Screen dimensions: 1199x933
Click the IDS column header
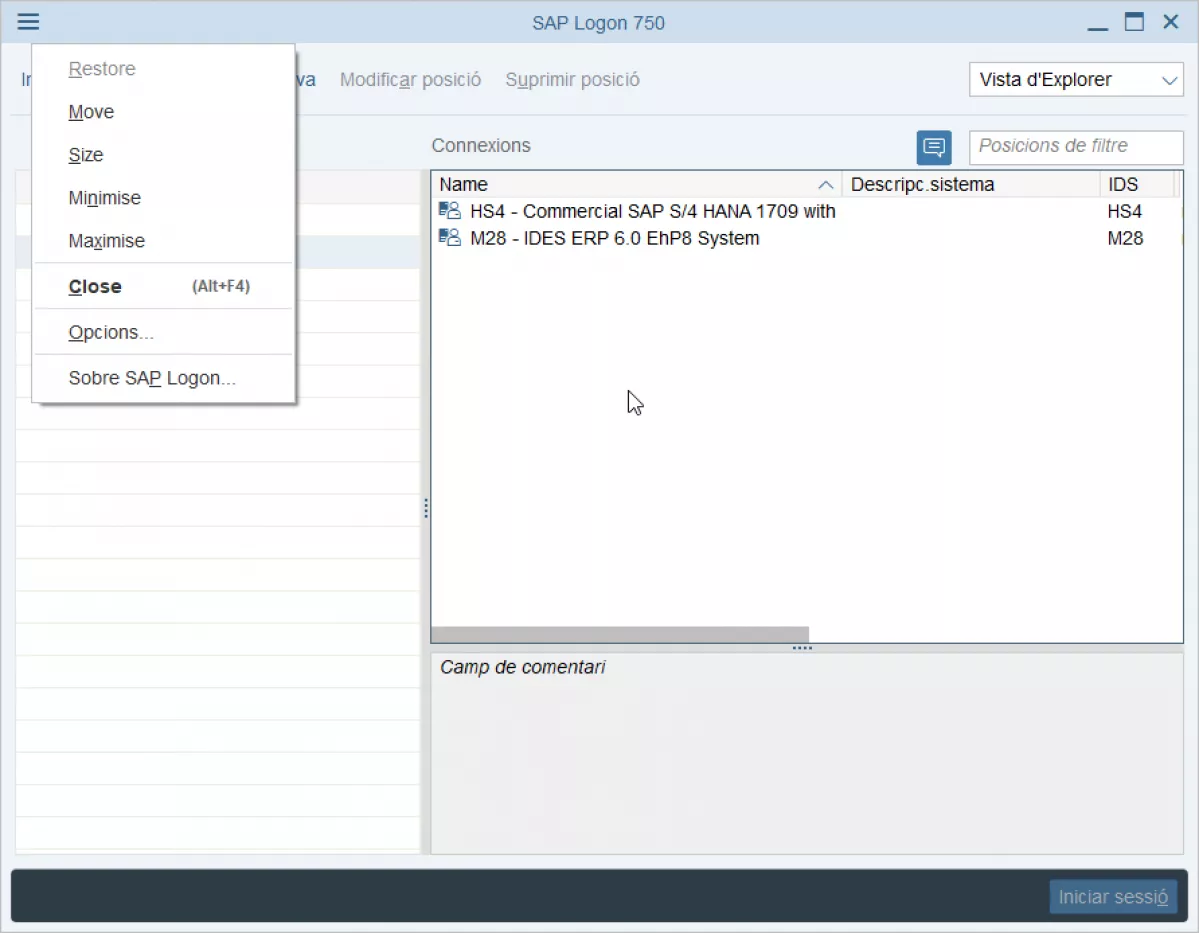pyautogui.click(x=1138, y=184)
